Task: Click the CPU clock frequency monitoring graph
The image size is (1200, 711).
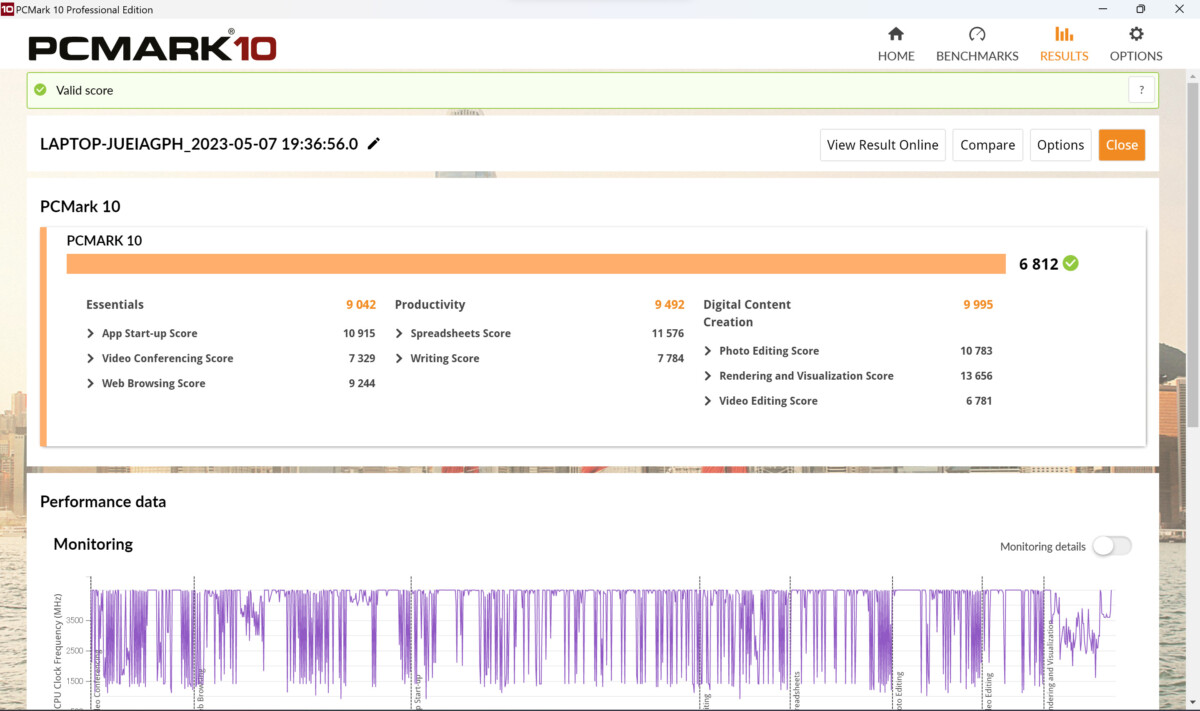Action: pyautogui.click(x=600, y=644)
